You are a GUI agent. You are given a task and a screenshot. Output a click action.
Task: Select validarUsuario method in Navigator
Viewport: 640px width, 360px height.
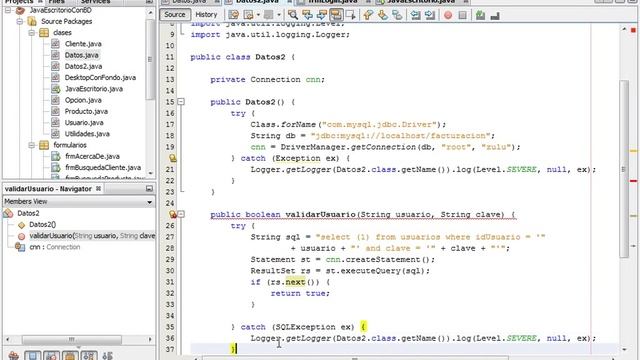92,236
